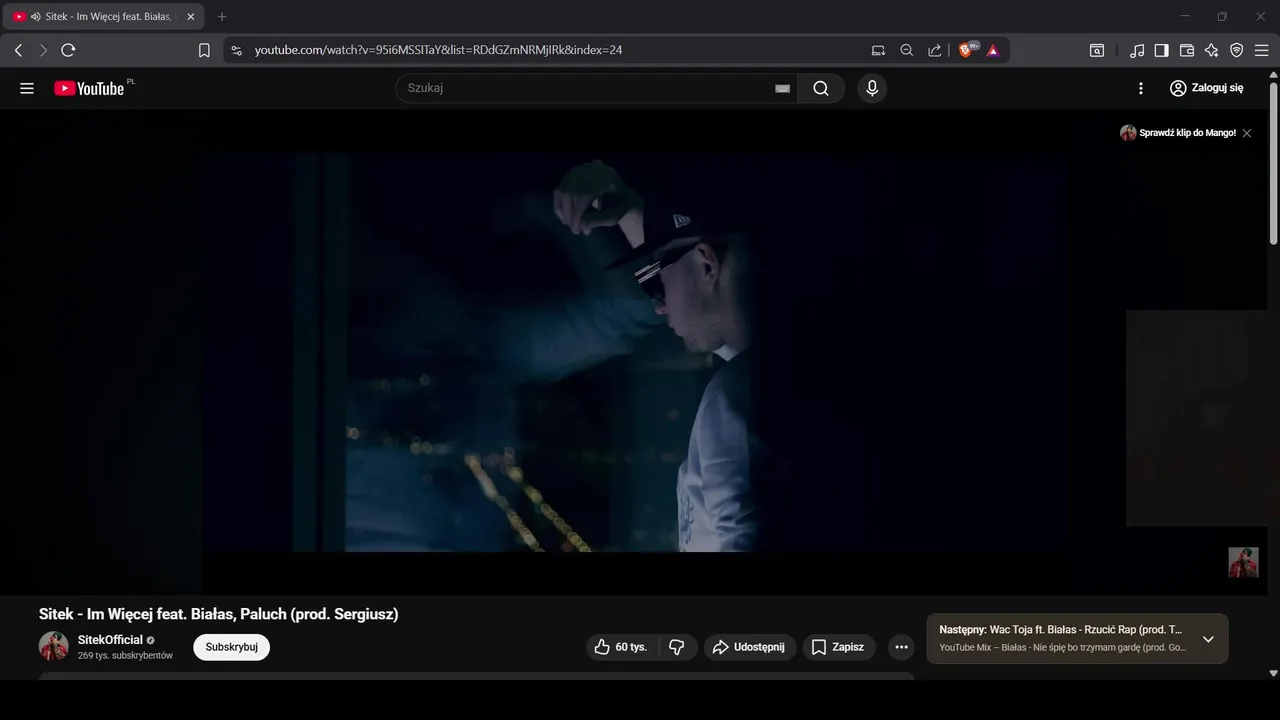The height and width of the screenshot is (720, 1280).
Task: Open the SitekOfficial channel name link
Action: coord(110,640)
